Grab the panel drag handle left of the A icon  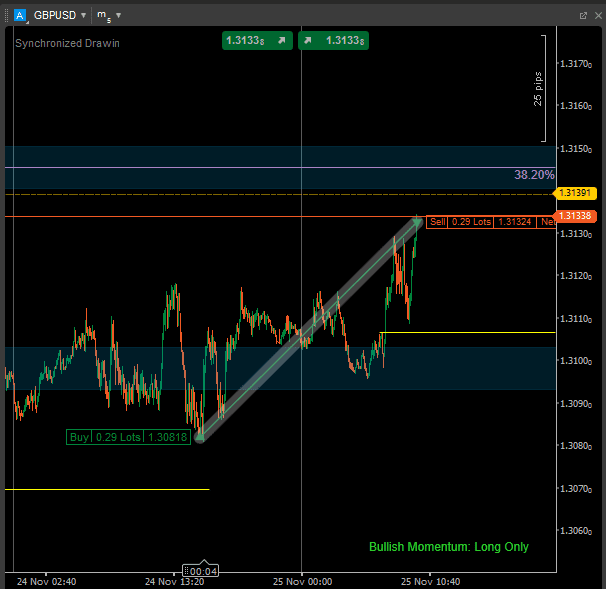point(7,15)
